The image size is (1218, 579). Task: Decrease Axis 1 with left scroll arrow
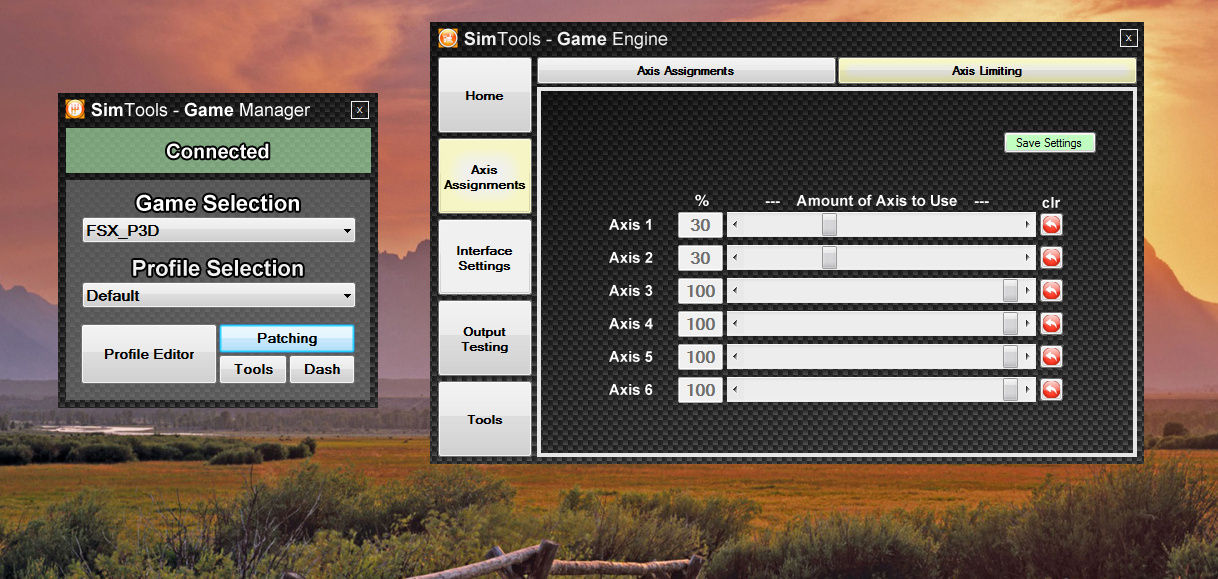(x=736, y=225)
